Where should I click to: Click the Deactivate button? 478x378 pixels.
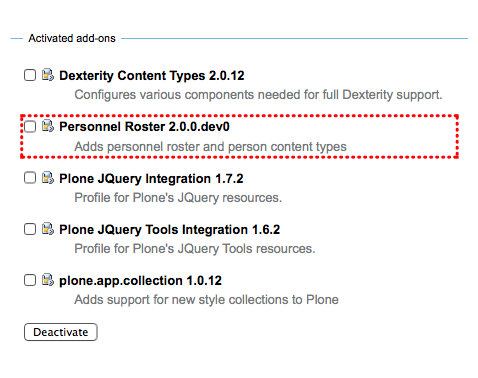click(61, 332)
